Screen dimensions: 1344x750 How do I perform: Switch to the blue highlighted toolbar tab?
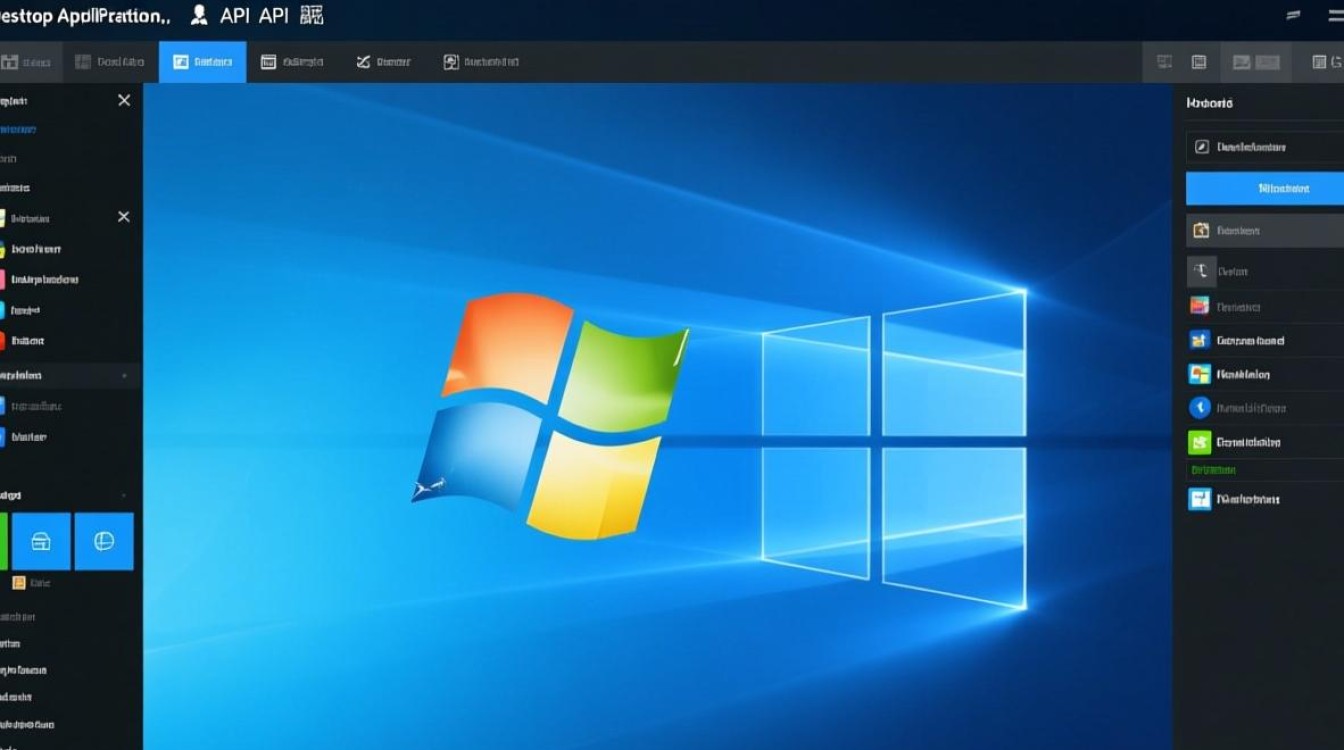point(201,61)
